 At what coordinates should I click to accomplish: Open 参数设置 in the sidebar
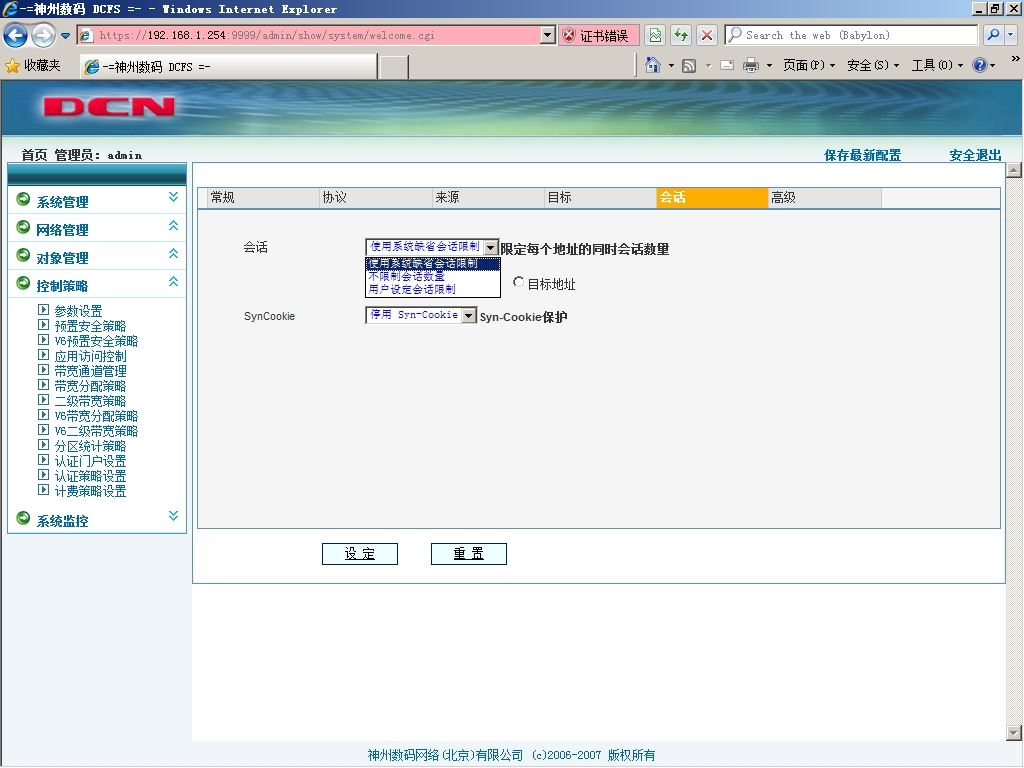78,311
